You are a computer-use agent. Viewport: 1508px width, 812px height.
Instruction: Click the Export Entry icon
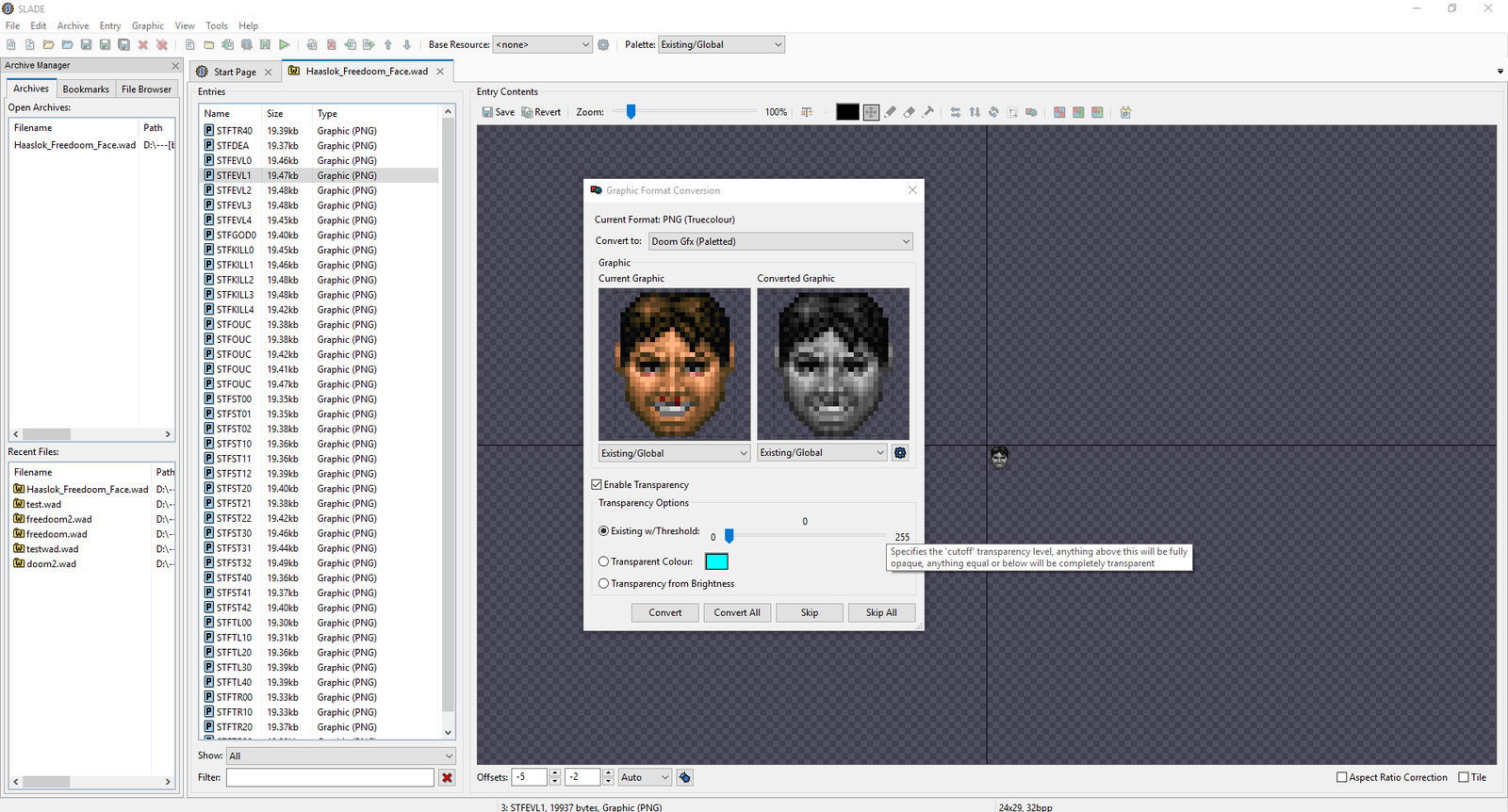click(x=369, y=44)
